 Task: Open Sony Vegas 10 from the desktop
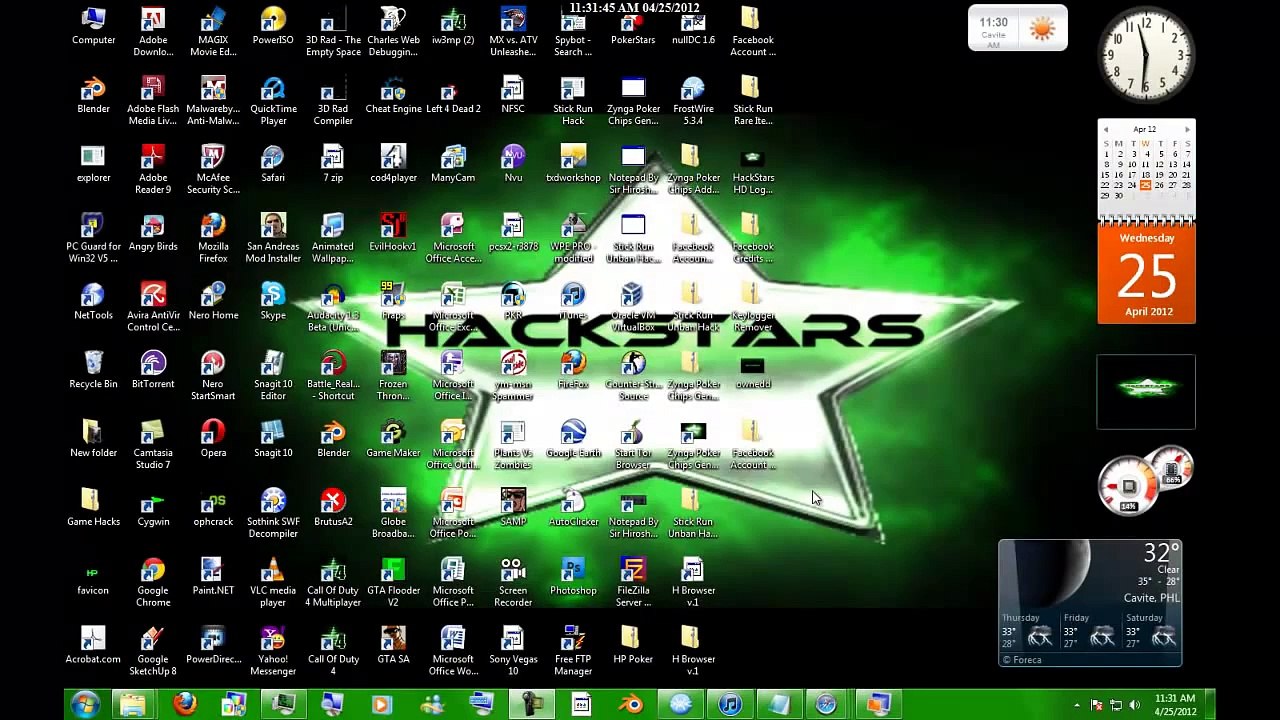coord(513,653)
